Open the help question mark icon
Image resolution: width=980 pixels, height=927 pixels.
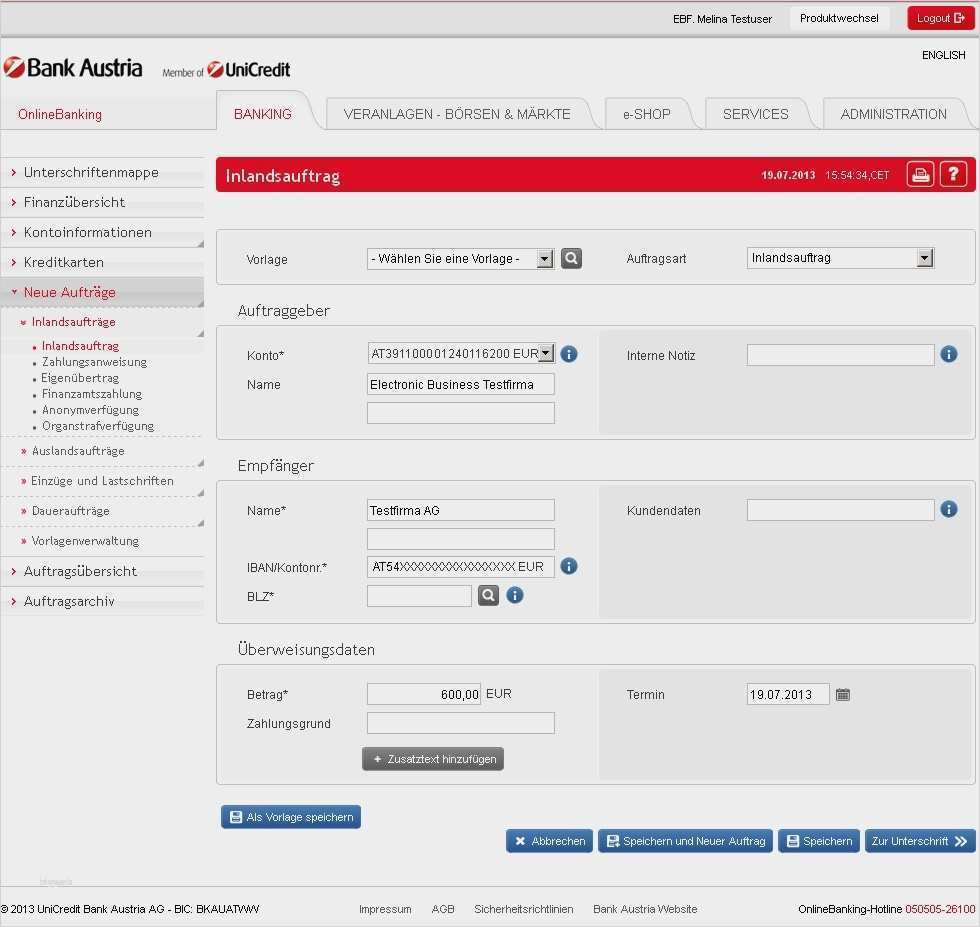pos(953,175)
